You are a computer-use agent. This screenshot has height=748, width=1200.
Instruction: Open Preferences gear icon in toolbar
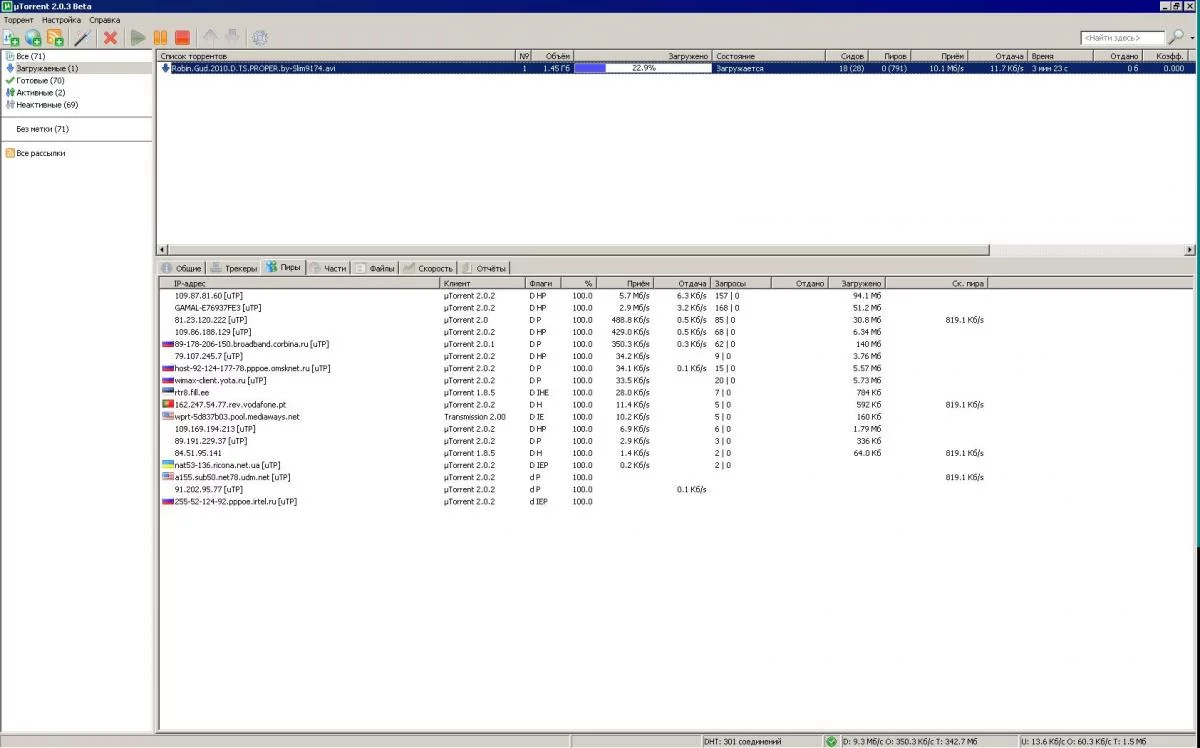pos(260,38)
